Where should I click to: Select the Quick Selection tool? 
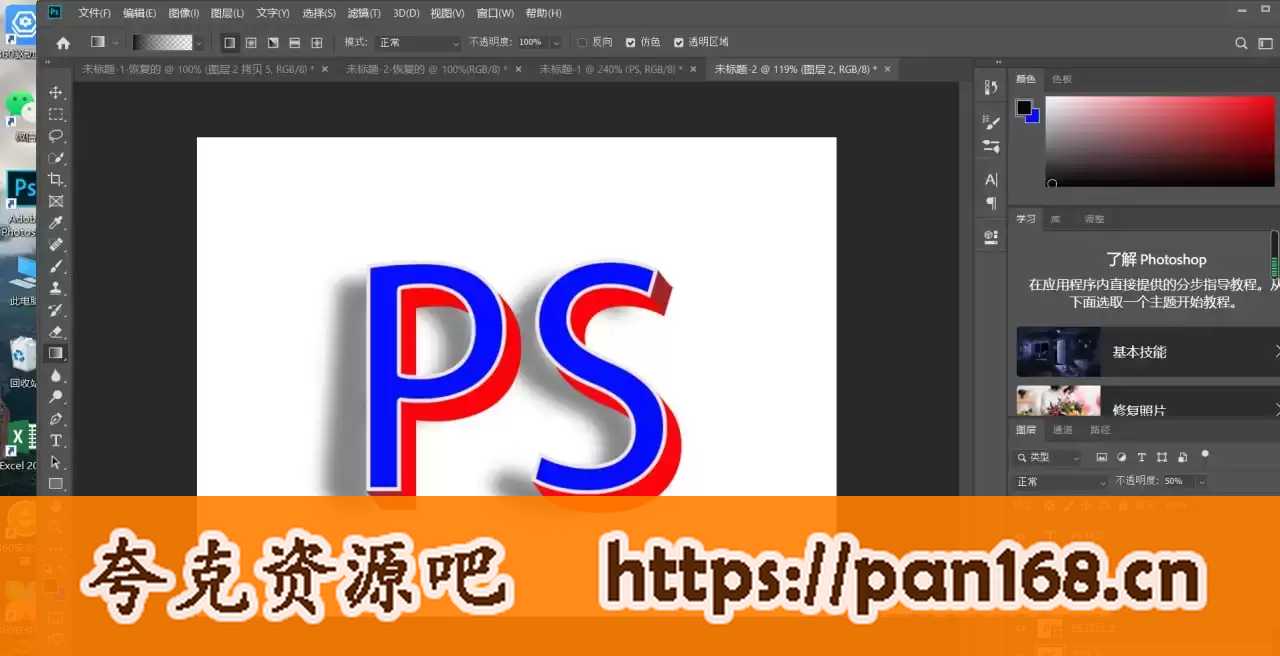[56, 158]
